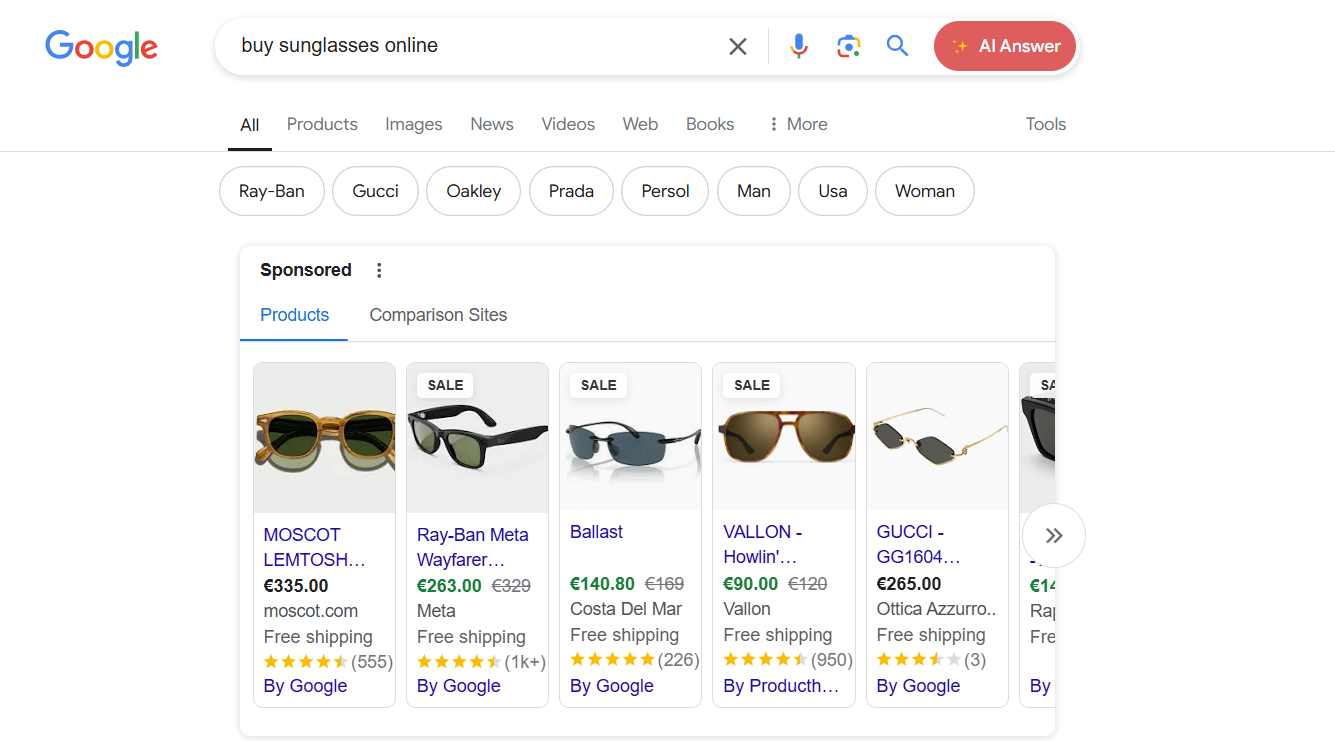
Task: Click the (1k+) star rating
Action: 481,662
